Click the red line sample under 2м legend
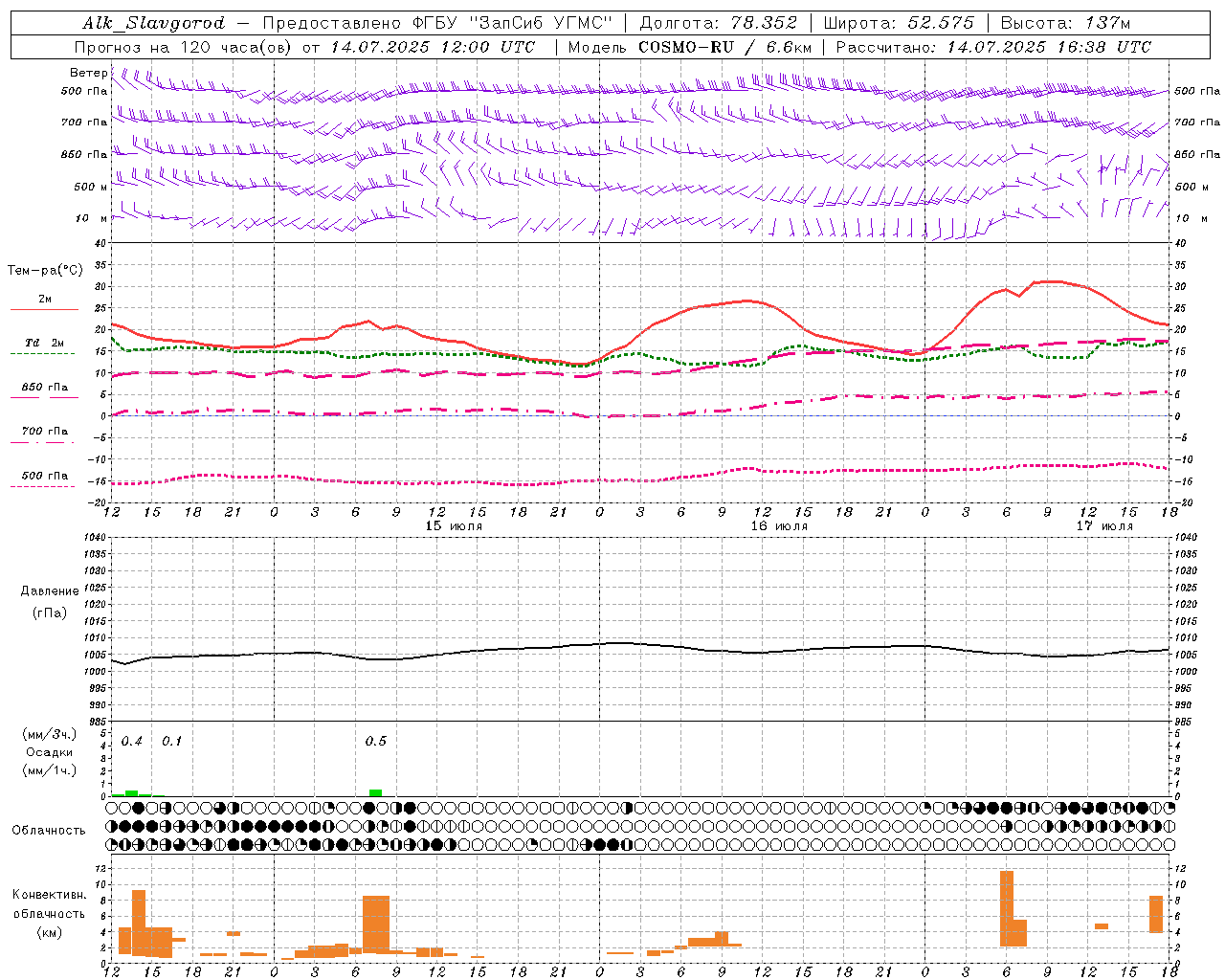Viewport: 1225px width, 980px height. coord(44,309)
